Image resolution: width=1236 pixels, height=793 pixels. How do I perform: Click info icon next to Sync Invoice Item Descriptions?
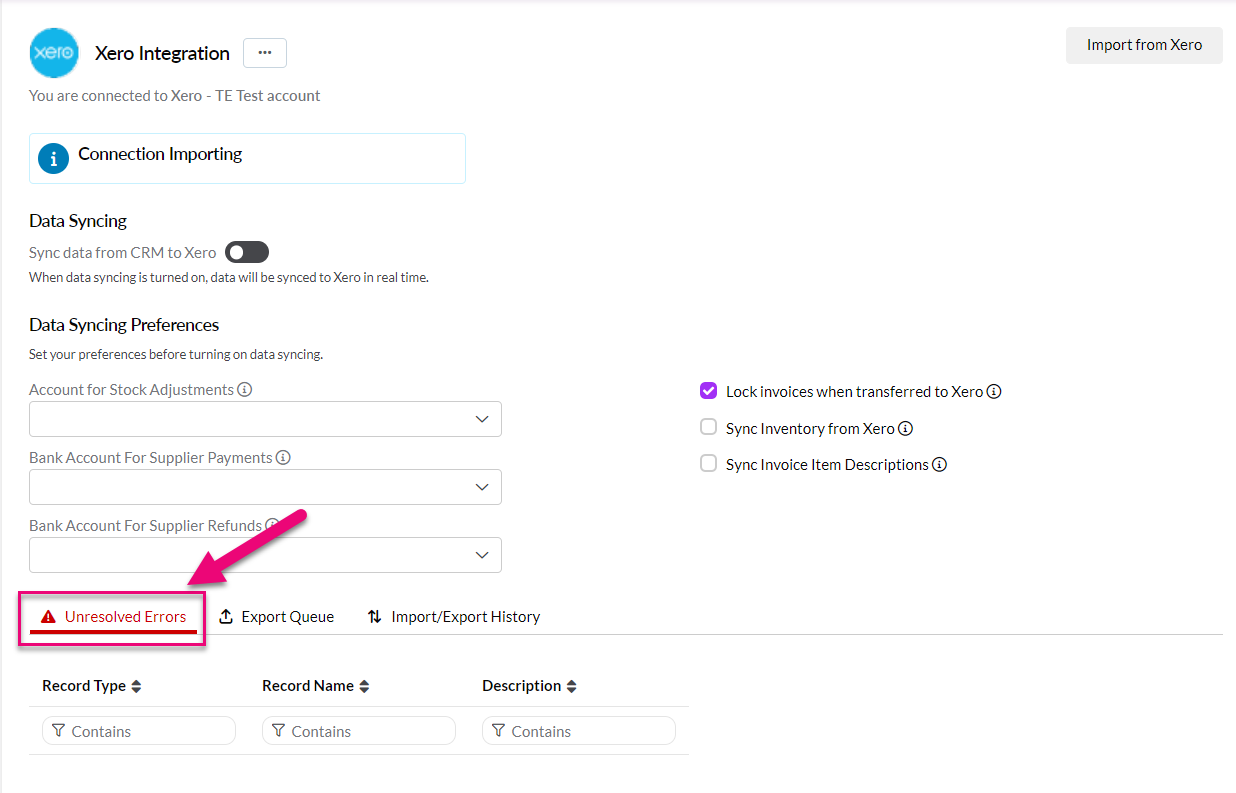[x=939, y=464]
